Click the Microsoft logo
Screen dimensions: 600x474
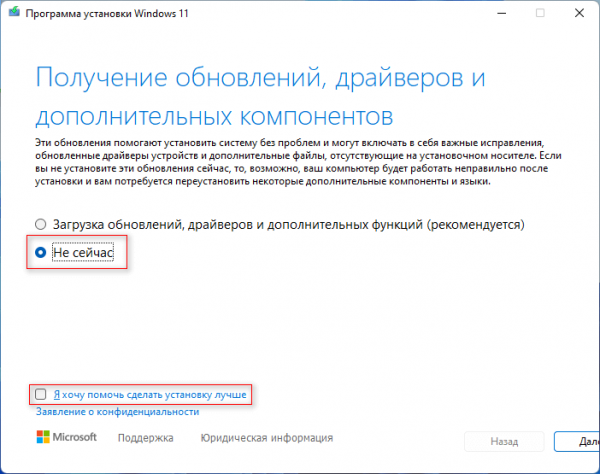click(x=67, y=437)
